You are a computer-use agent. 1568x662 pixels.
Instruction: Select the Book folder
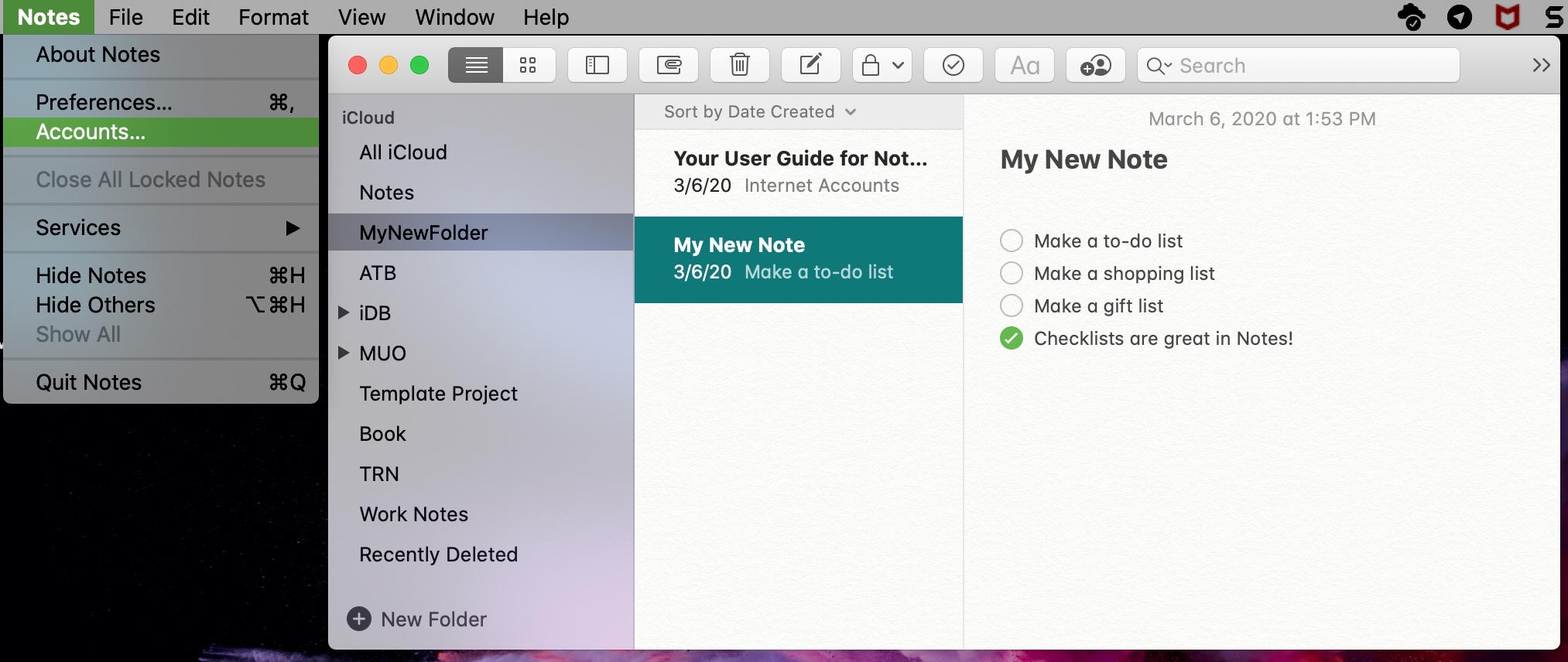coord(481,434)
